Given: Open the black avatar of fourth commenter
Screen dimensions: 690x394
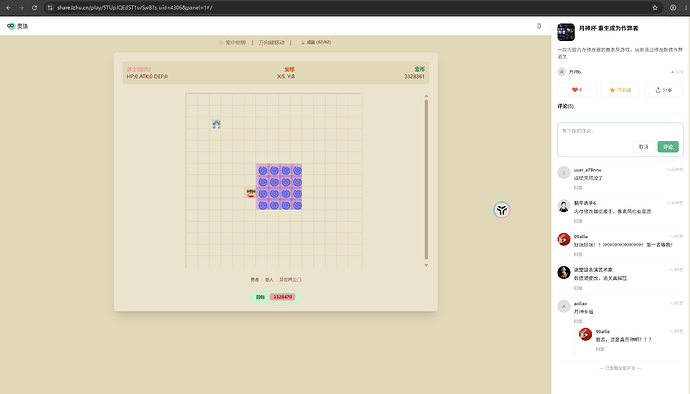Looking at the screenshot, I should (564, 272).
